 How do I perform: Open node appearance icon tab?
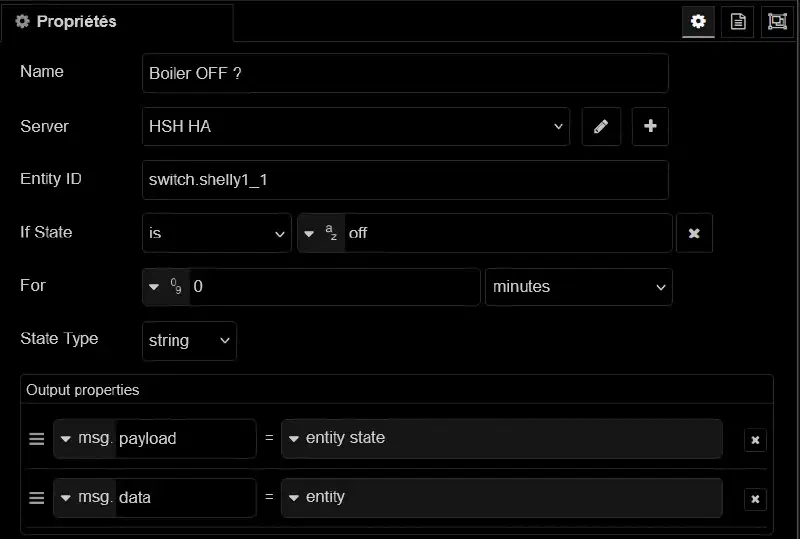(x=777, y=21)
